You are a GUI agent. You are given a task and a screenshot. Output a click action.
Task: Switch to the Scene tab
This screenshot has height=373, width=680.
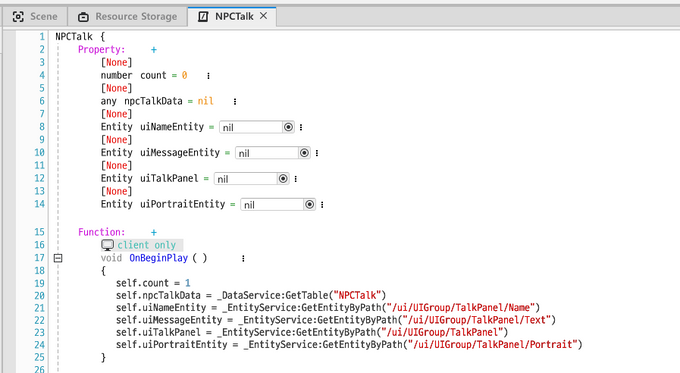35,16
